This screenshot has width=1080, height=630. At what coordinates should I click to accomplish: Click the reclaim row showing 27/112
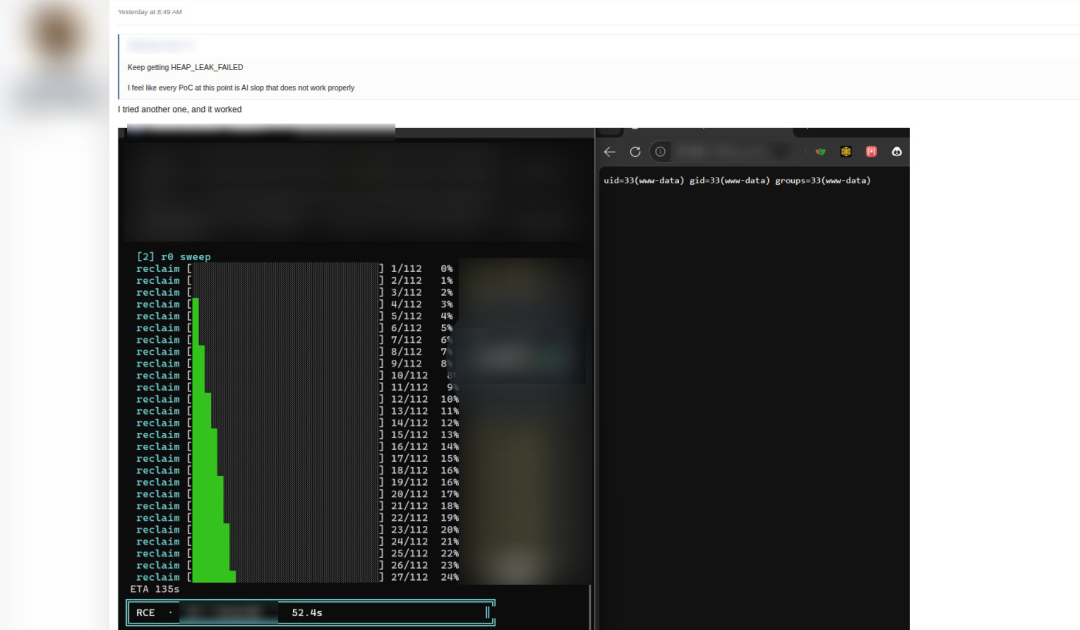(297, 577)
